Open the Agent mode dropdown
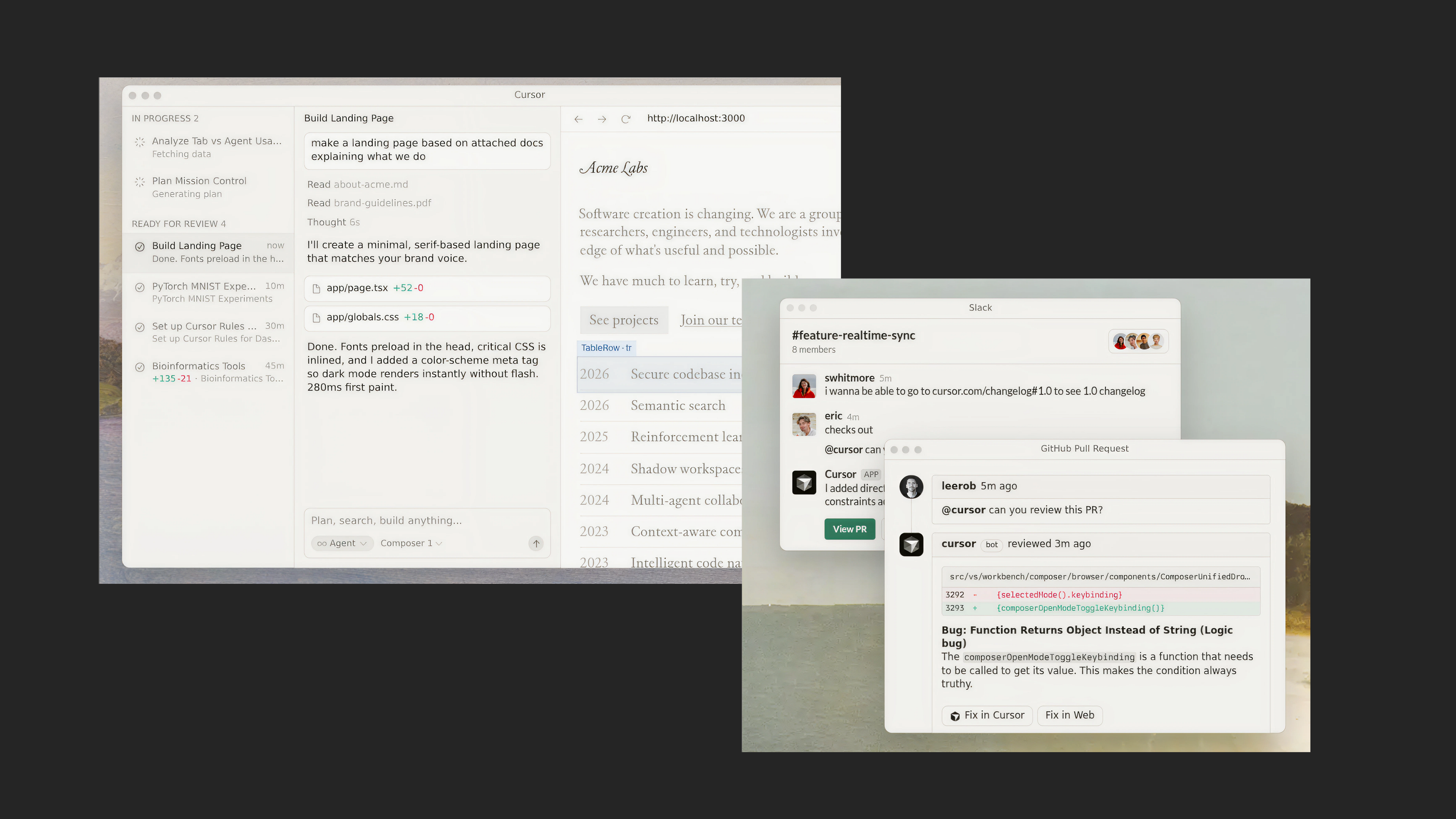This screenshot has width=1456, height=819. (x=342, y=543)
